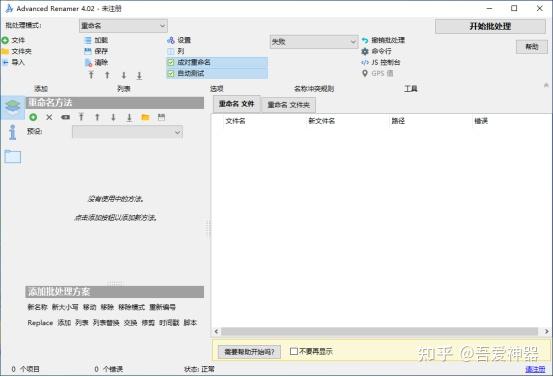Open Settings in the options group
This screenshot has height=377, width=553.
[171, 40]
